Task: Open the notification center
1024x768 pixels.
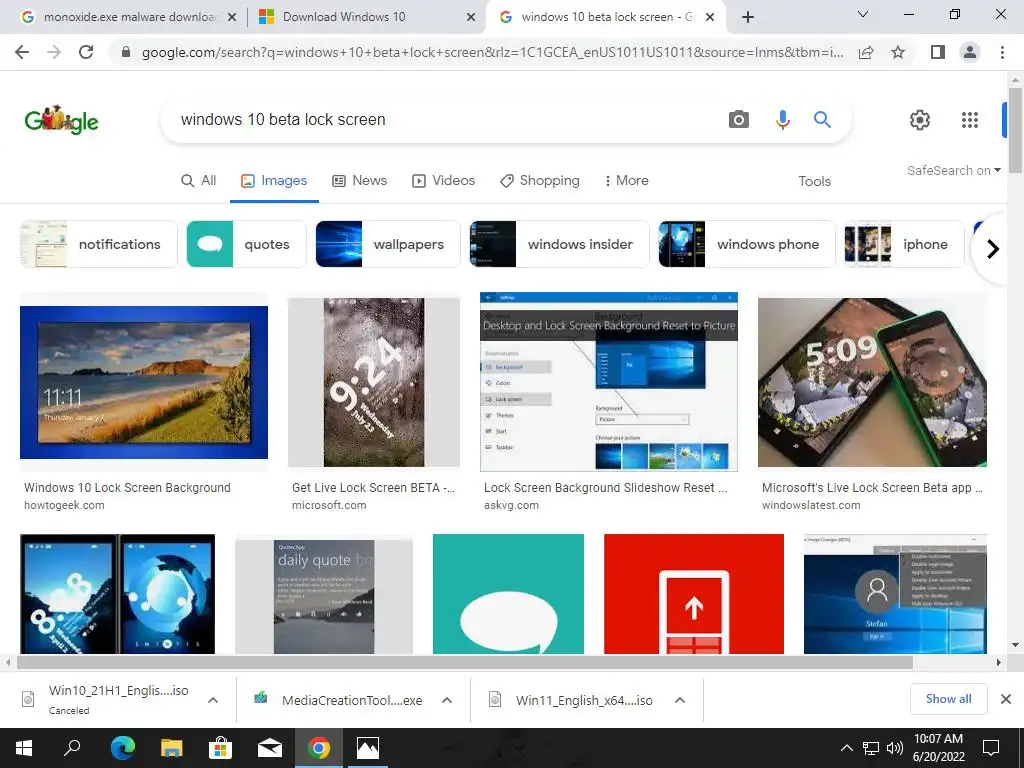Action: (x=991, y=748)
